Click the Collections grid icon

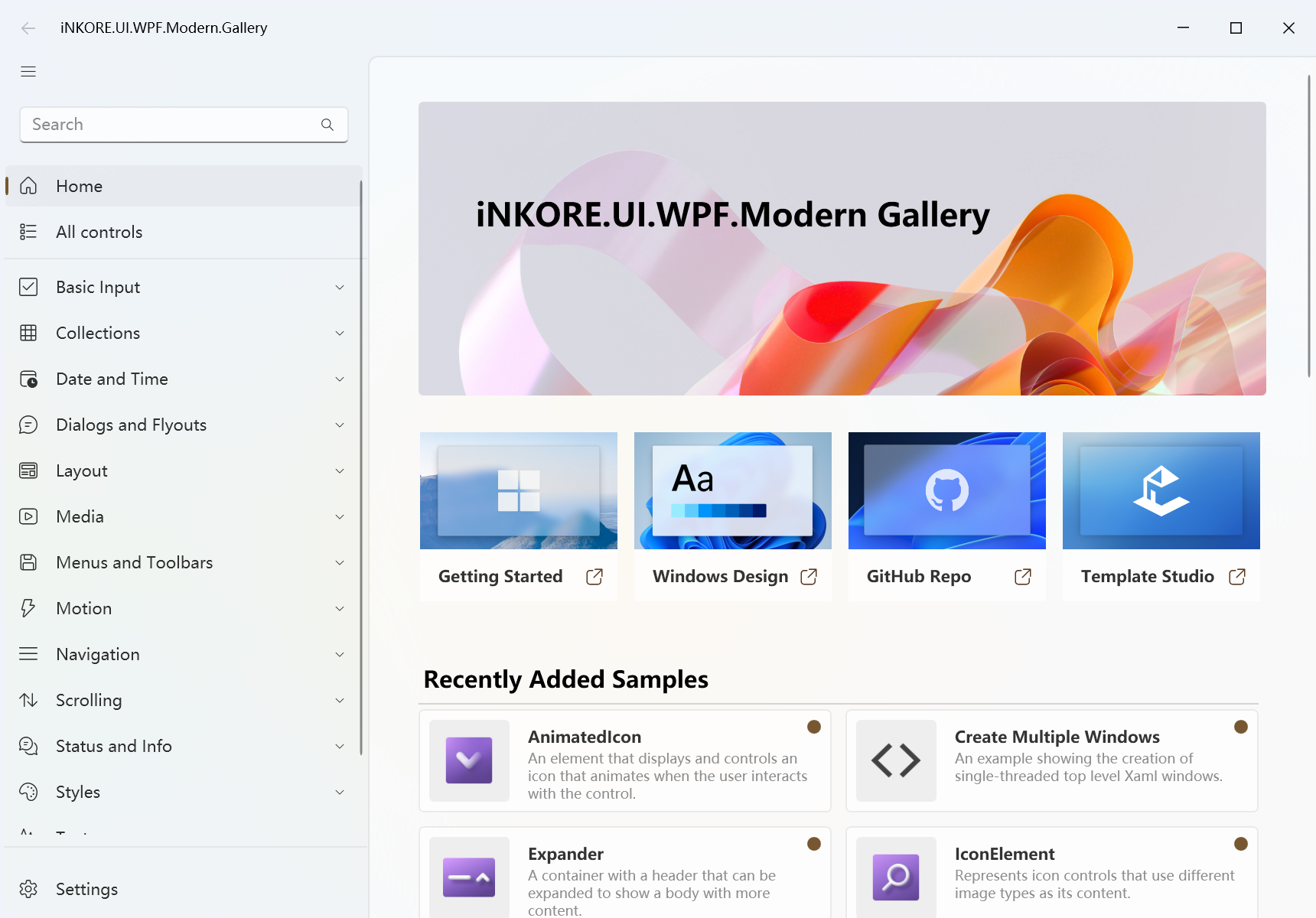pos(28,333)
